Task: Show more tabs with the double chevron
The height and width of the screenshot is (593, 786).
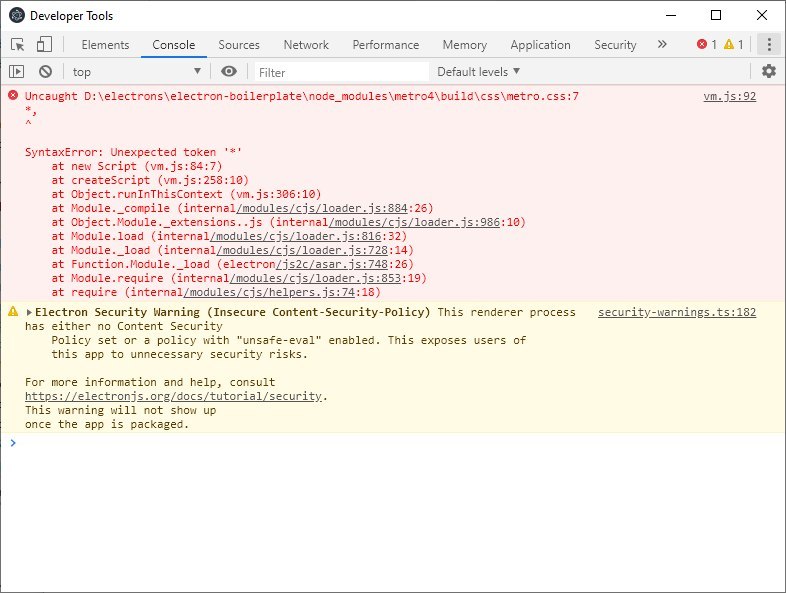Action: click(x=662, y=44)
